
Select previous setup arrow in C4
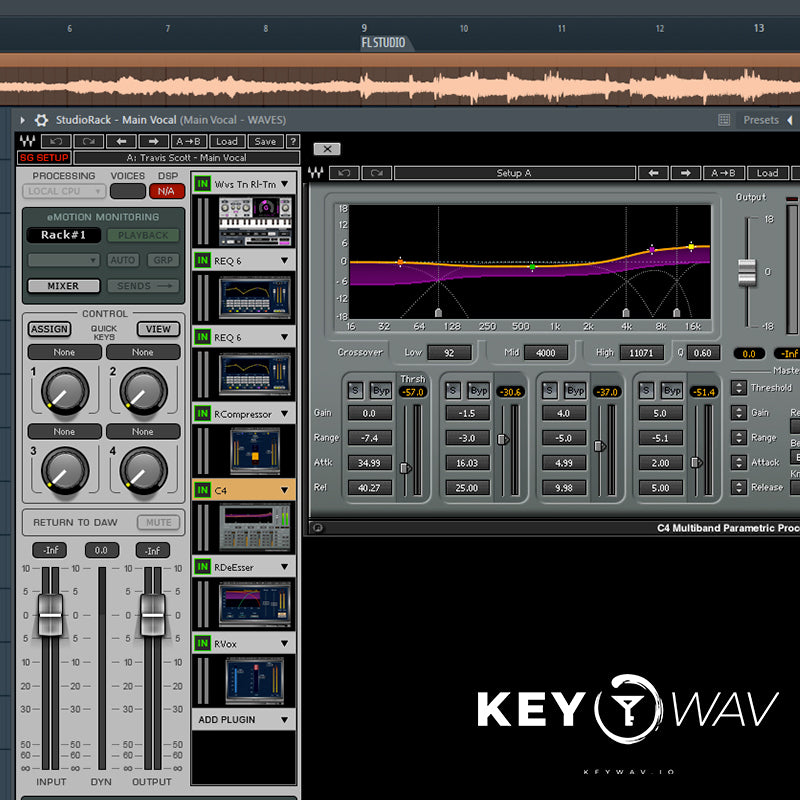653,173
